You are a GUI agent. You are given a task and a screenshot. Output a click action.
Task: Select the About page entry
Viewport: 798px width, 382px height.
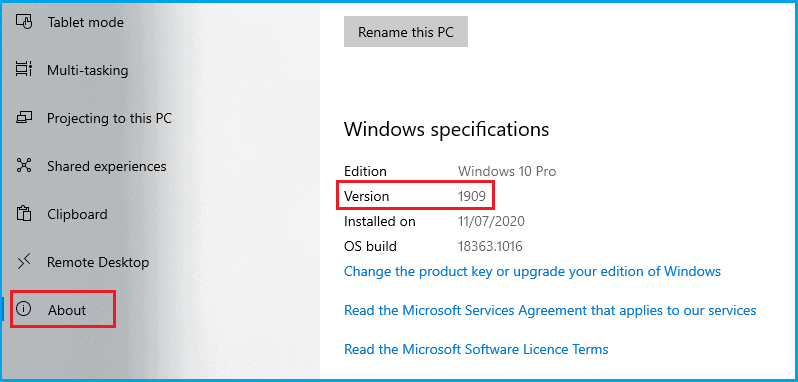(67, 310)
